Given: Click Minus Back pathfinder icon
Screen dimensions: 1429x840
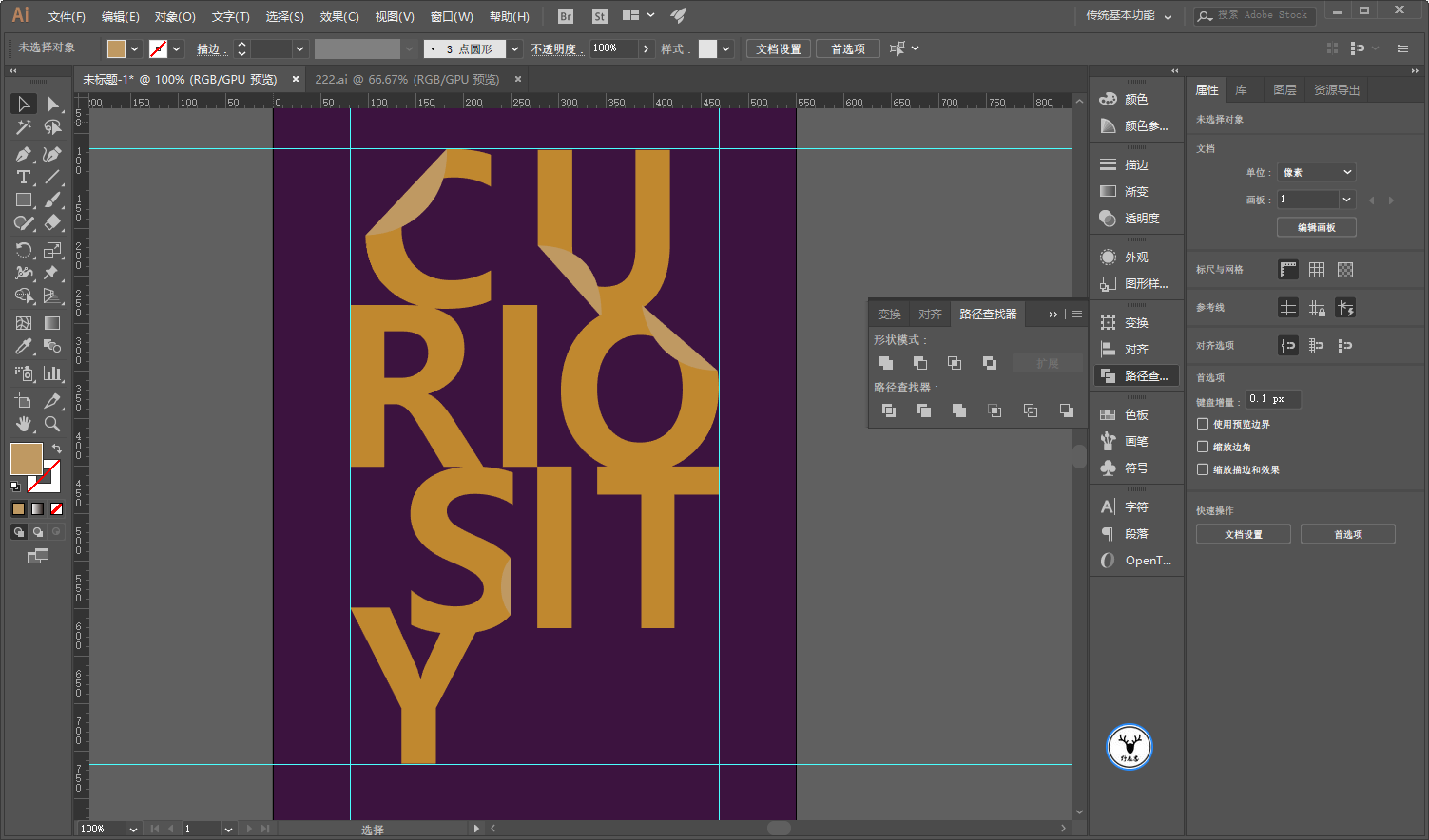Looking at the screenshot, I should pyautogui.click(x=1067, y=410).
